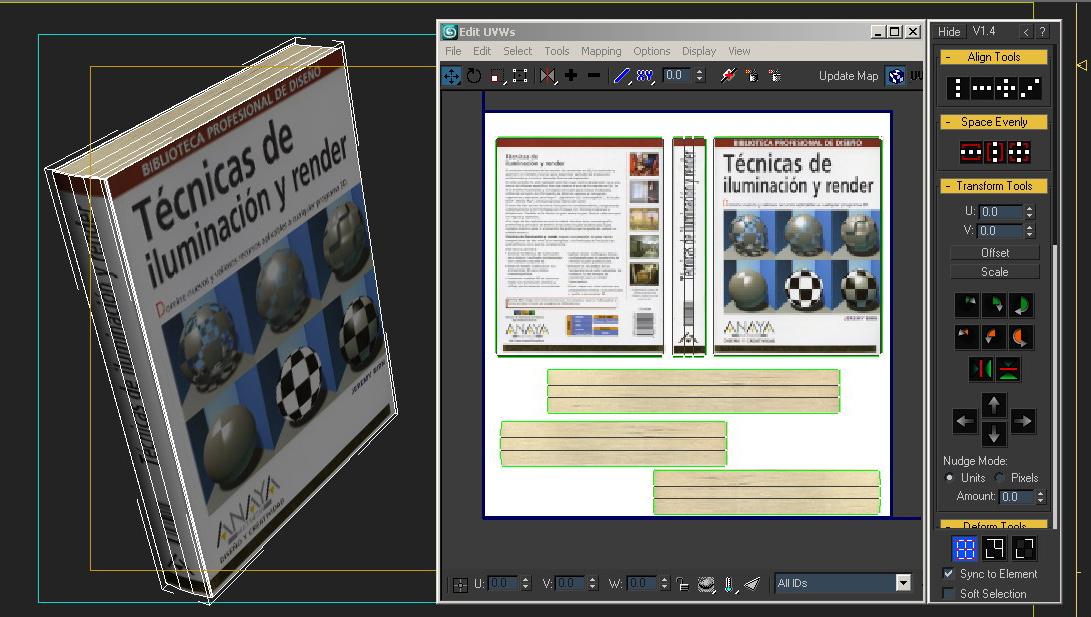Open the All IDs dropdown

(x=902, y=583)
